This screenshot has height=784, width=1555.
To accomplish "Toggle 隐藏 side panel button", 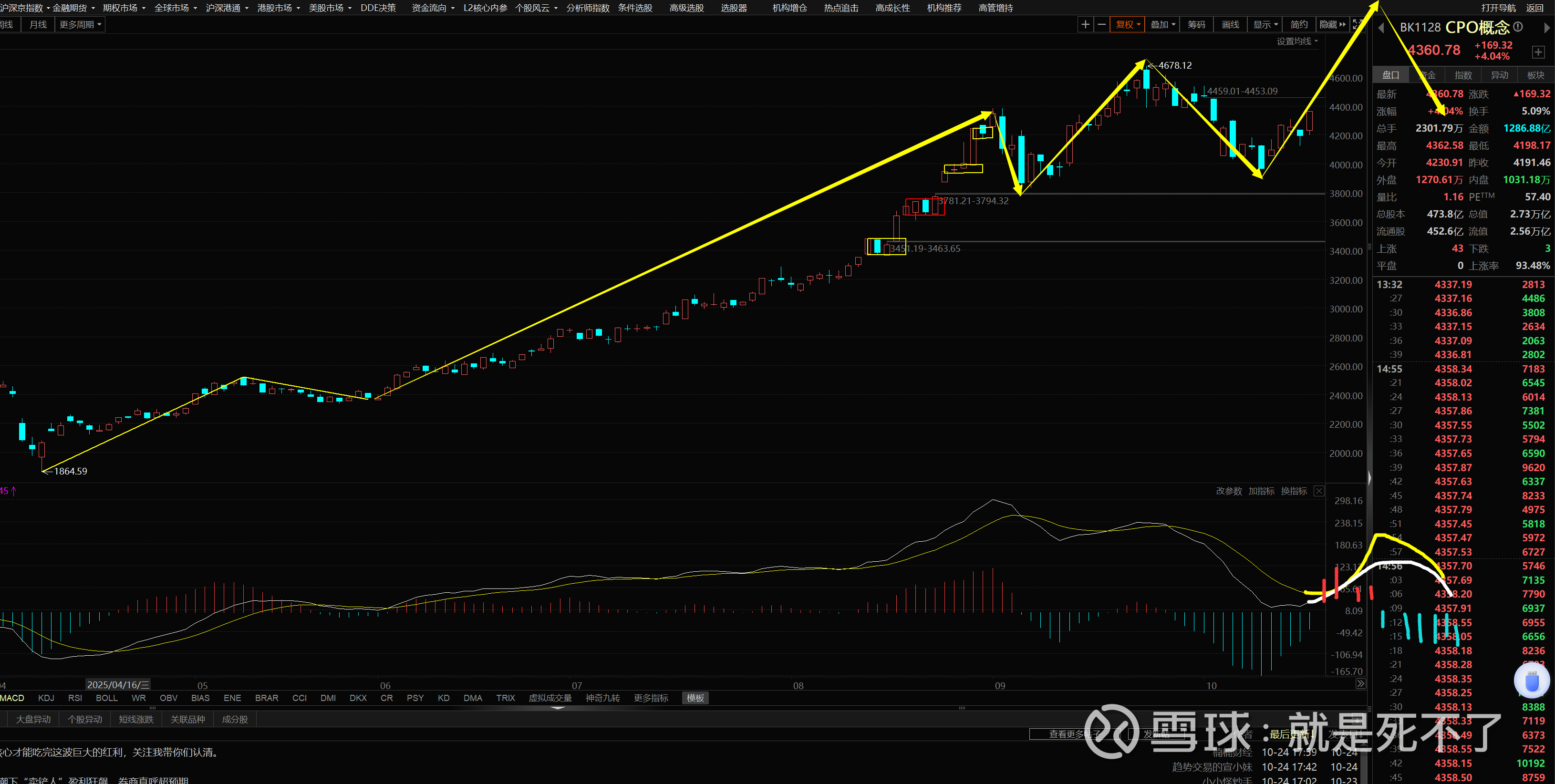I will click(1332, 25).
